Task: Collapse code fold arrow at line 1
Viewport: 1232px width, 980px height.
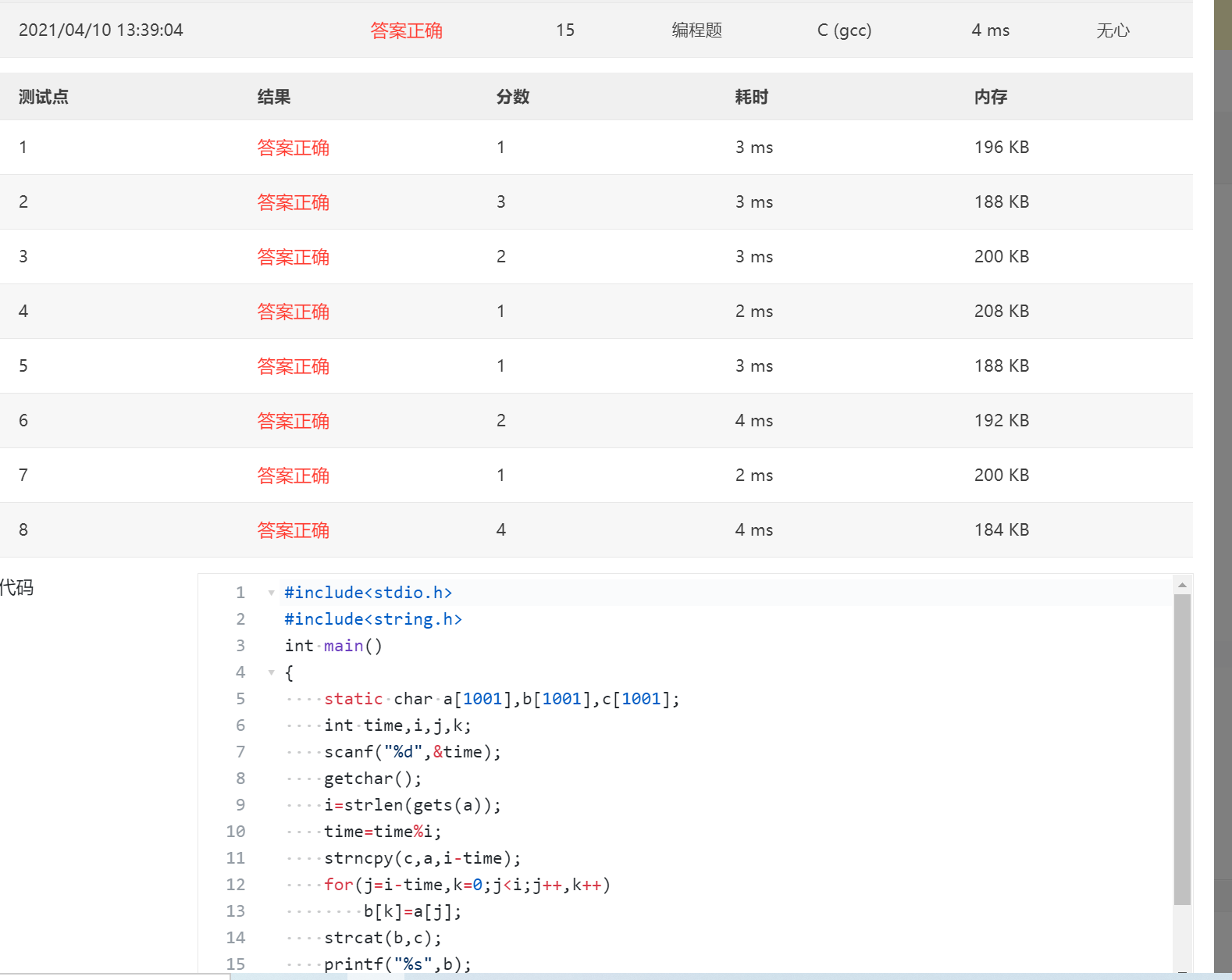Action: click(x=271, y=593)
